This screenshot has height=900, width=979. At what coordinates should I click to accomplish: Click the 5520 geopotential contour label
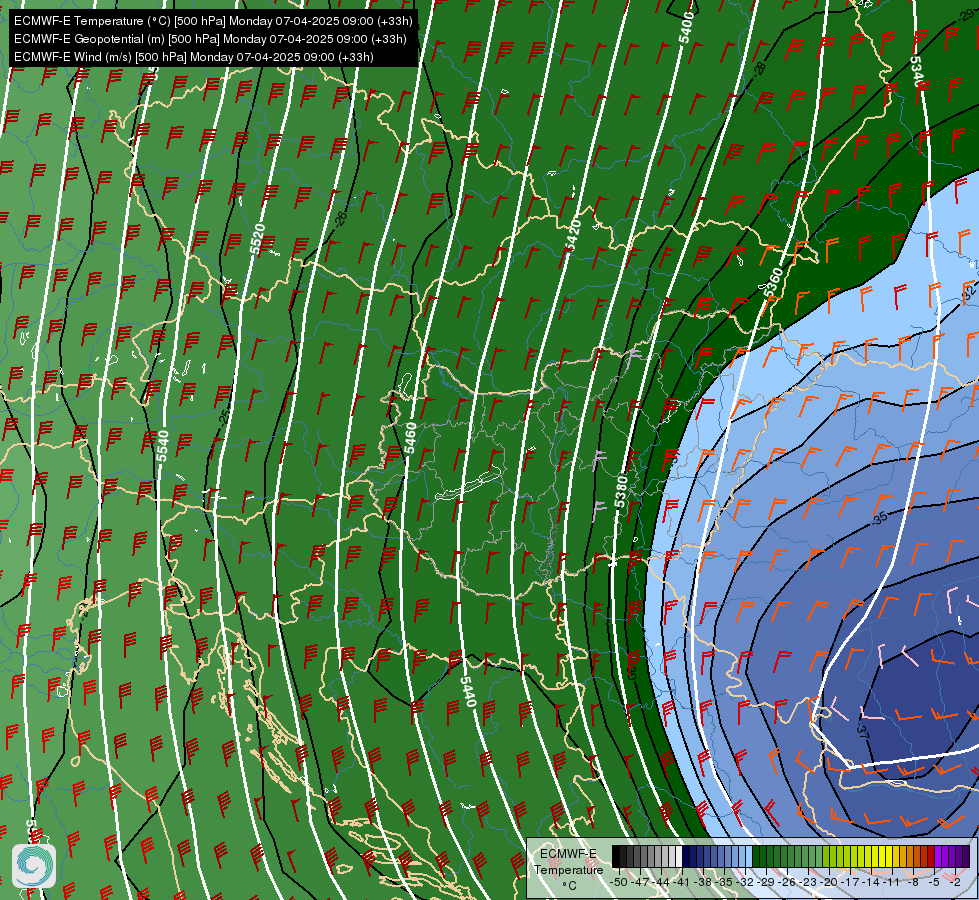point(257,239)
